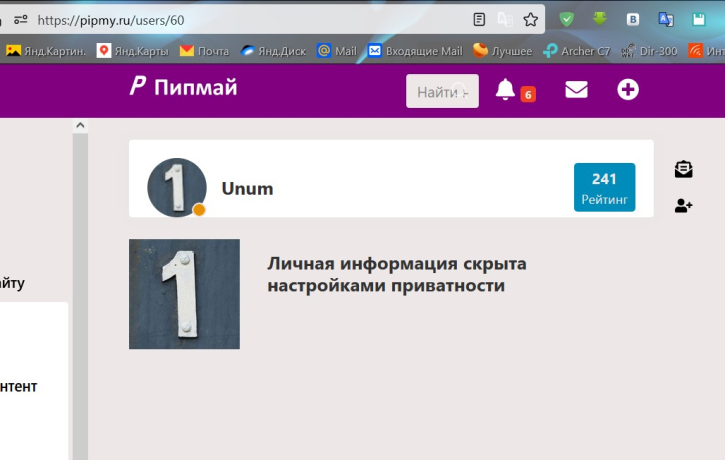The width and height of the screenshot is (725, 460).
Task: Click sidebar scrollbar up arrow
Action: 80,125
